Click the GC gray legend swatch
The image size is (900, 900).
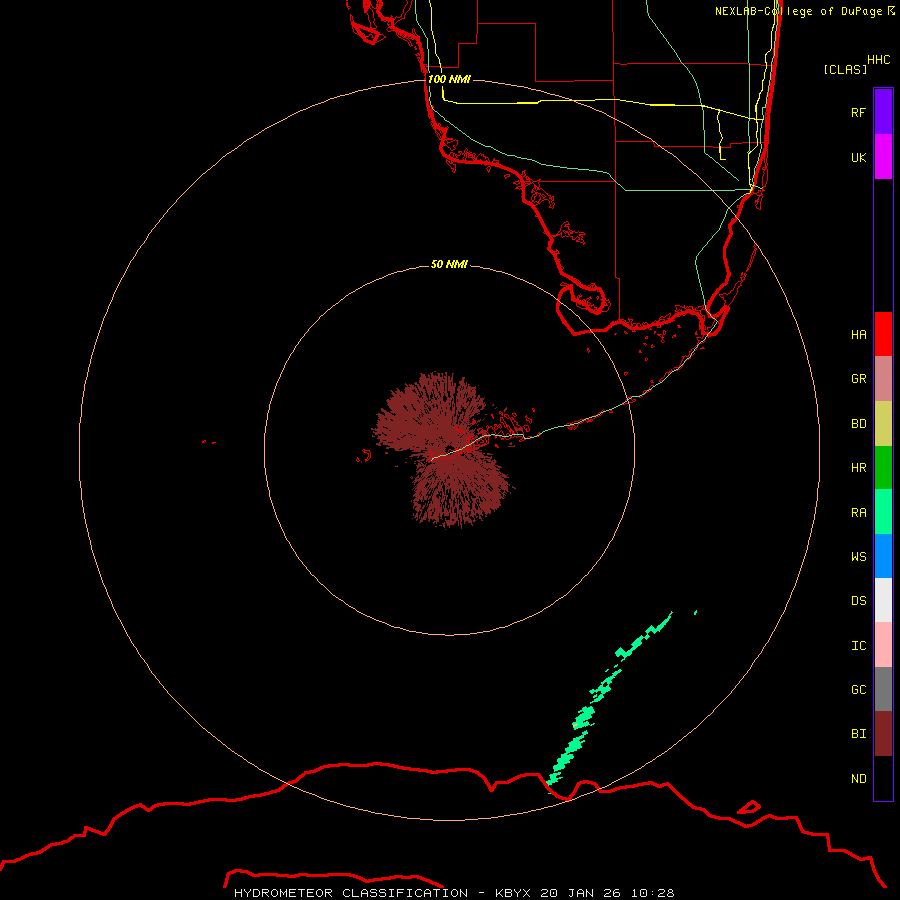(x=883, y=689)
